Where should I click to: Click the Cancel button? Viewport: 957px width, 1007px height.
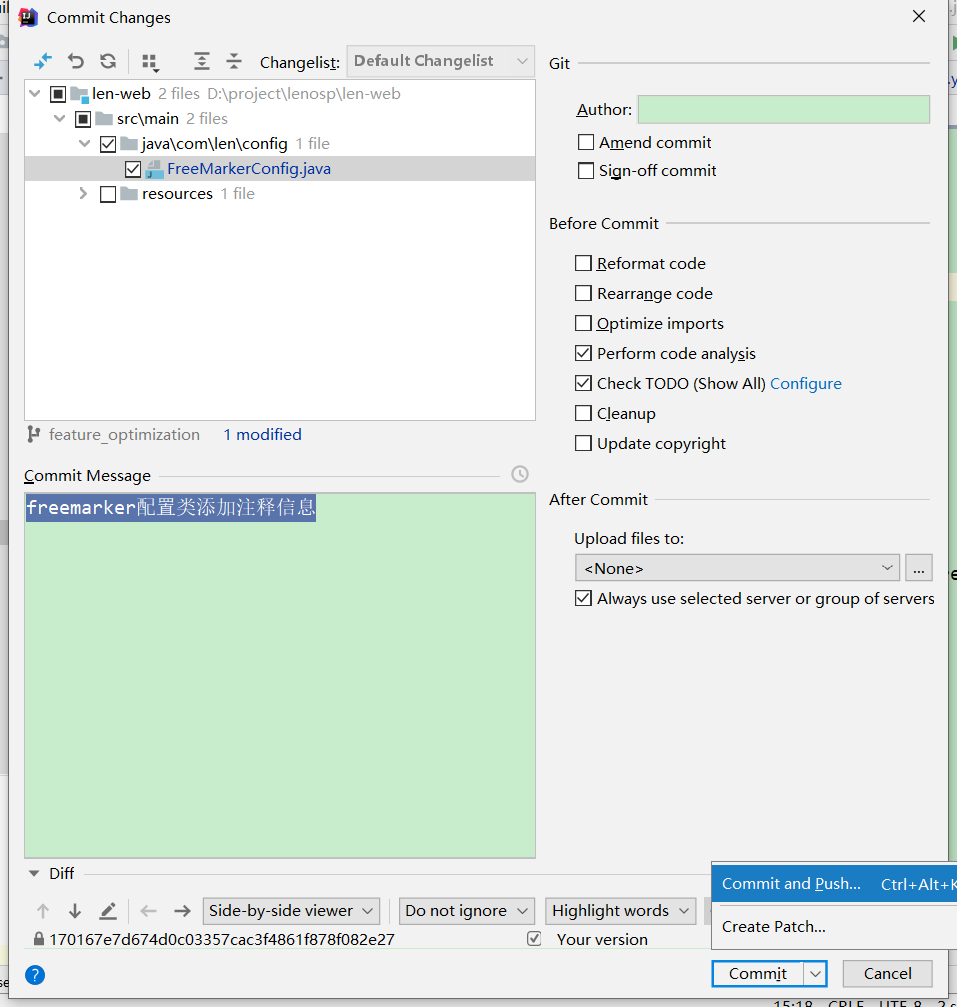click(887, 974)
